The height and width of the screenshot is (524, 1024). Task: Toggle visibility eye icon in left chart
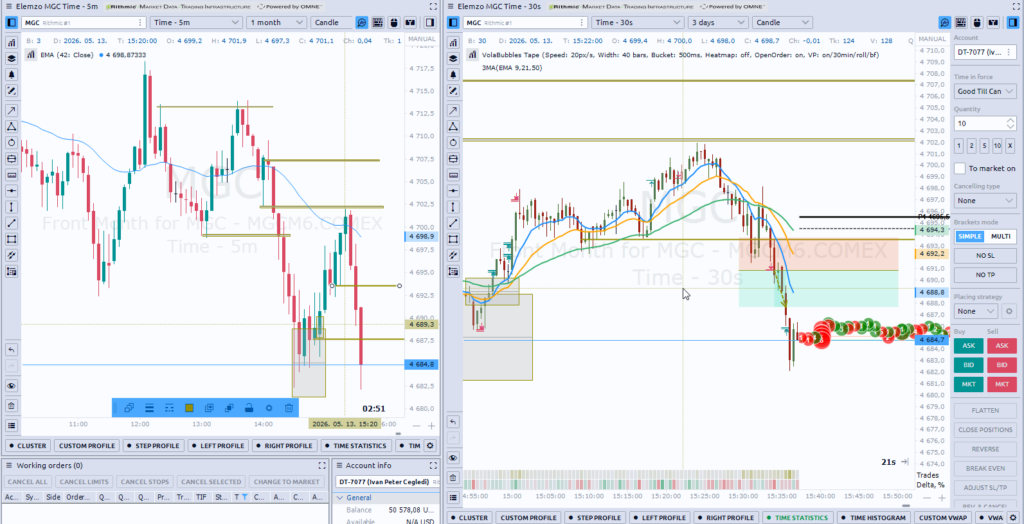tap(11, 385)
